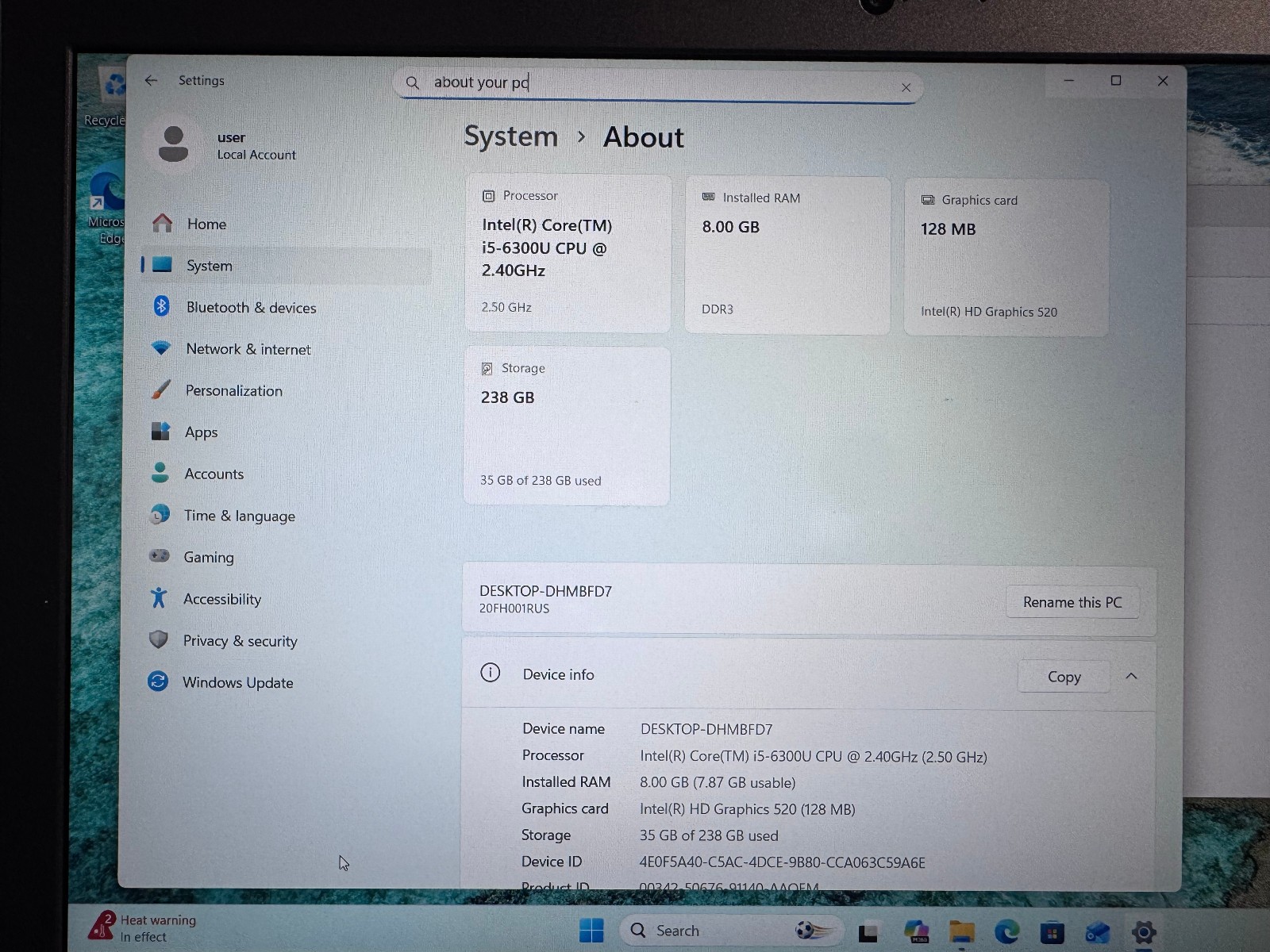
Task: Open Privacy & security settings
Action: point(240,640)
